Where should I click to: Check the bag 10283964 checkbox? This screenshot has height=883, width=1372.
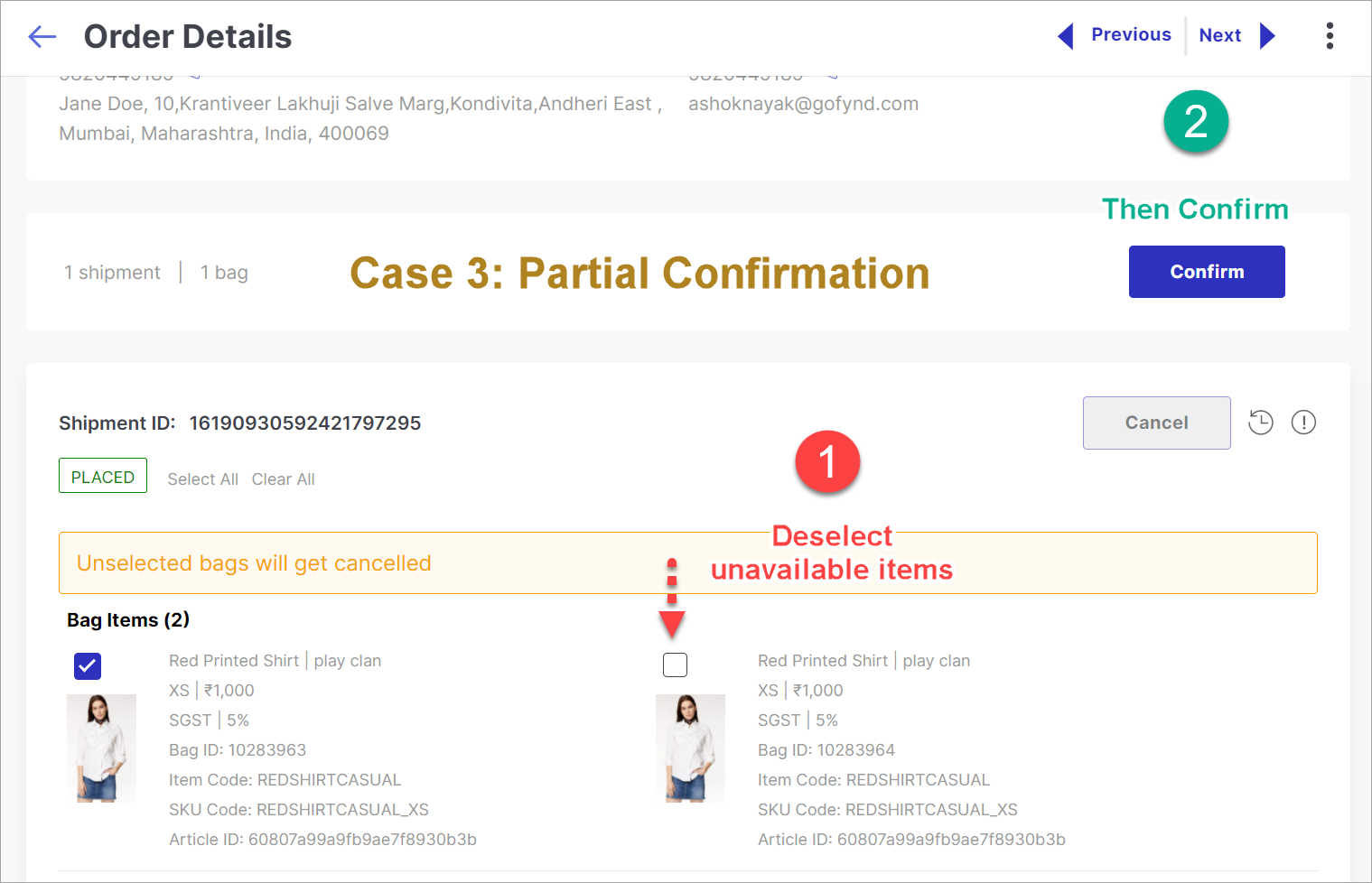(675, 665)
